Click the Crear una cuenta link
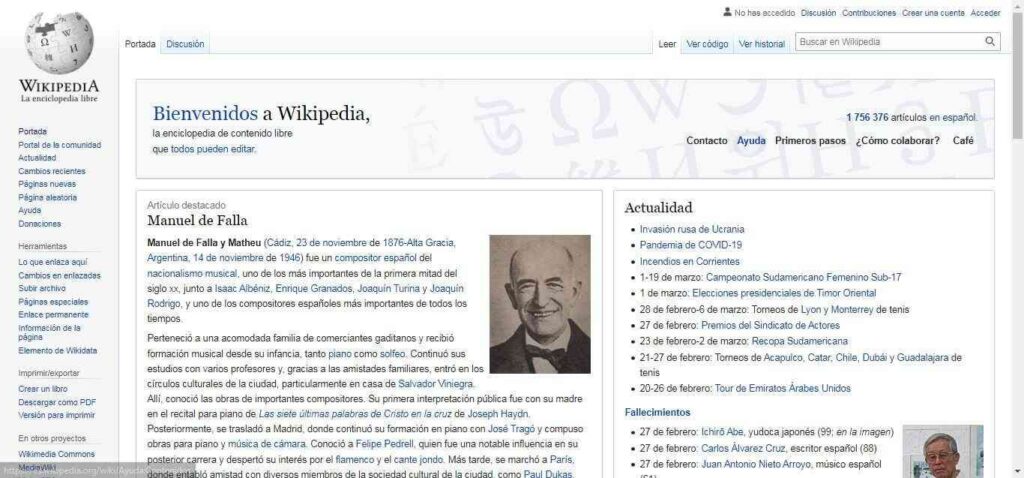Viewport: 1024px width, 478px height. (933, 13)
